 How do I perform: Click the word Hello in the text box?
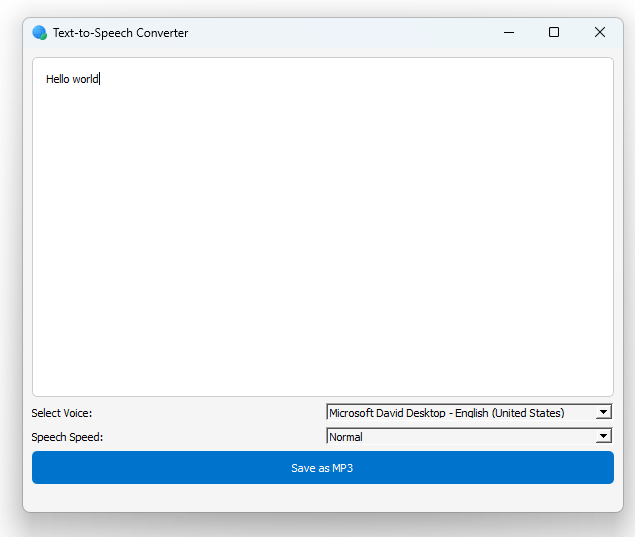click(x=57, y=79)
